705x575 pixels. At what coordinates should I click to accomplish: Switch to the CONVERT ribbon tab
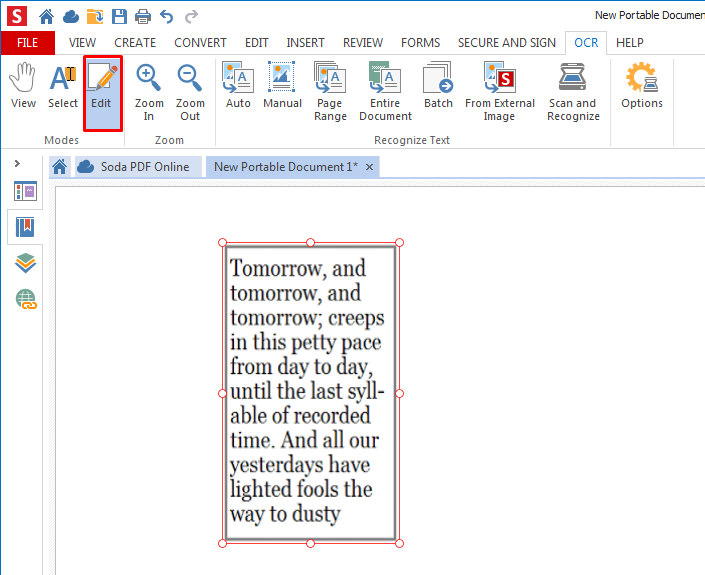[x=200, y=43]
